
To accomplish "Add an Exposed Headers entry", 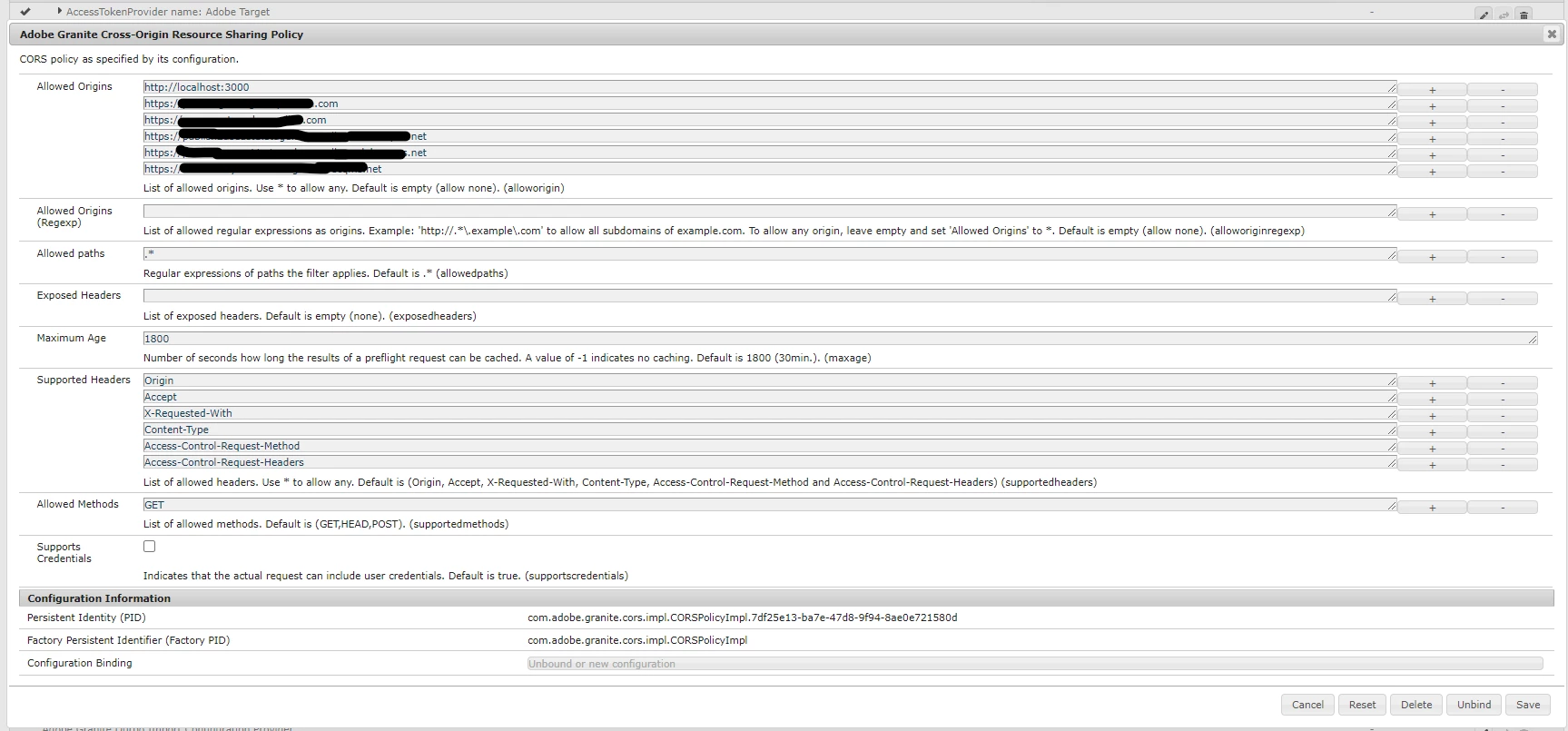I will coord(1432,299).
